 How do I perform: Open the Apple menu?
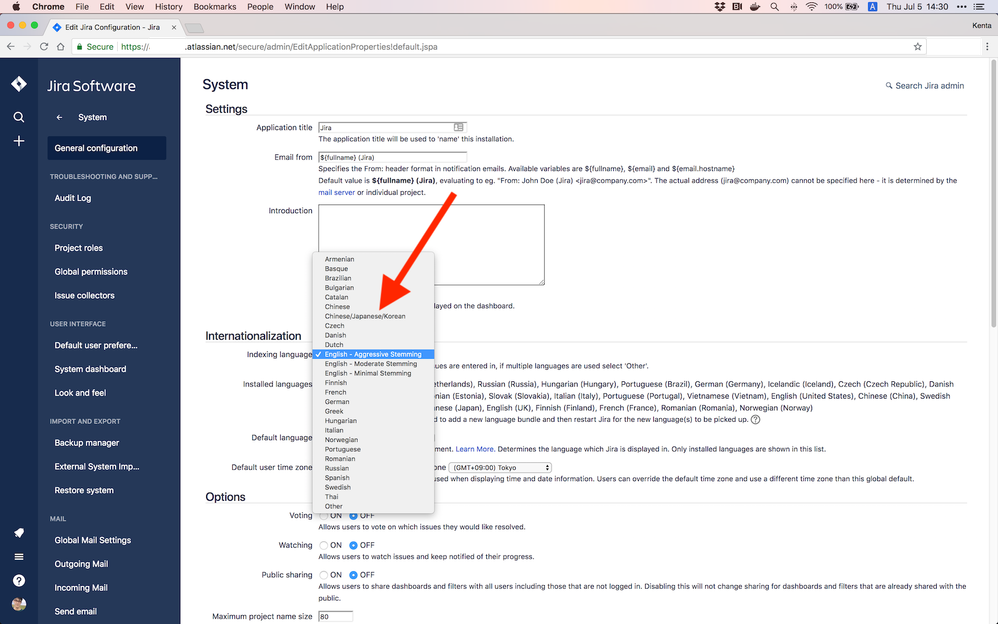[16, 6]
